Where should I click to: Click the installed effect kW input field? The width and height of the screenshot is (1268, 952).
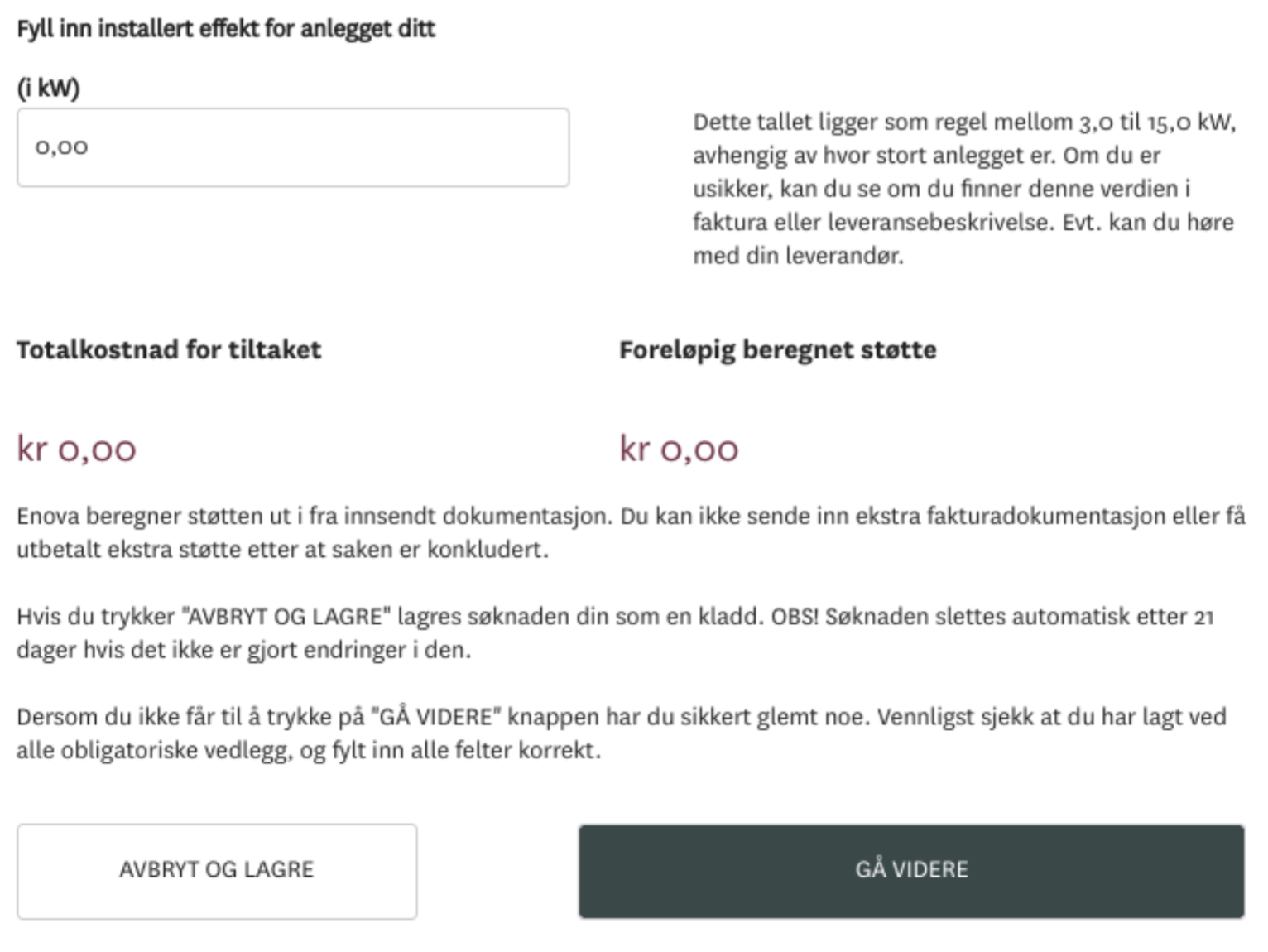pos(293,147)
